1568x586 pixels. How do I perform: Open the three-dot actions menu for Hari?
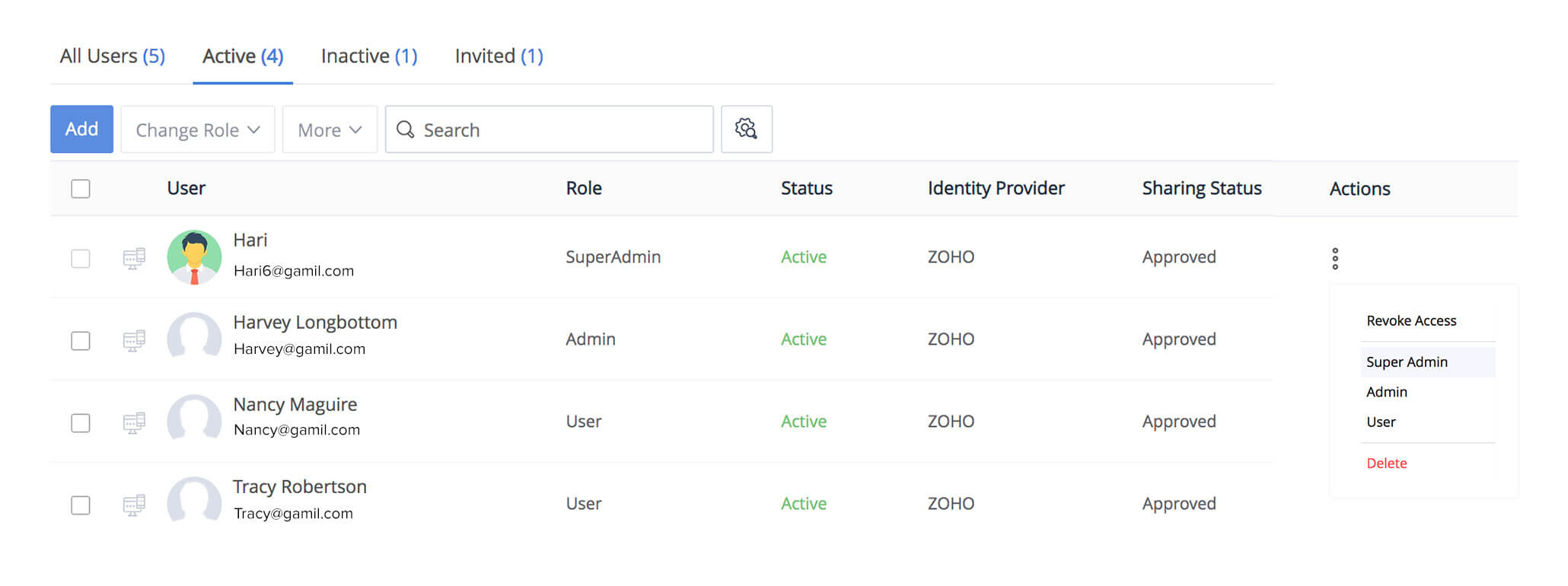coord(1335,259)
